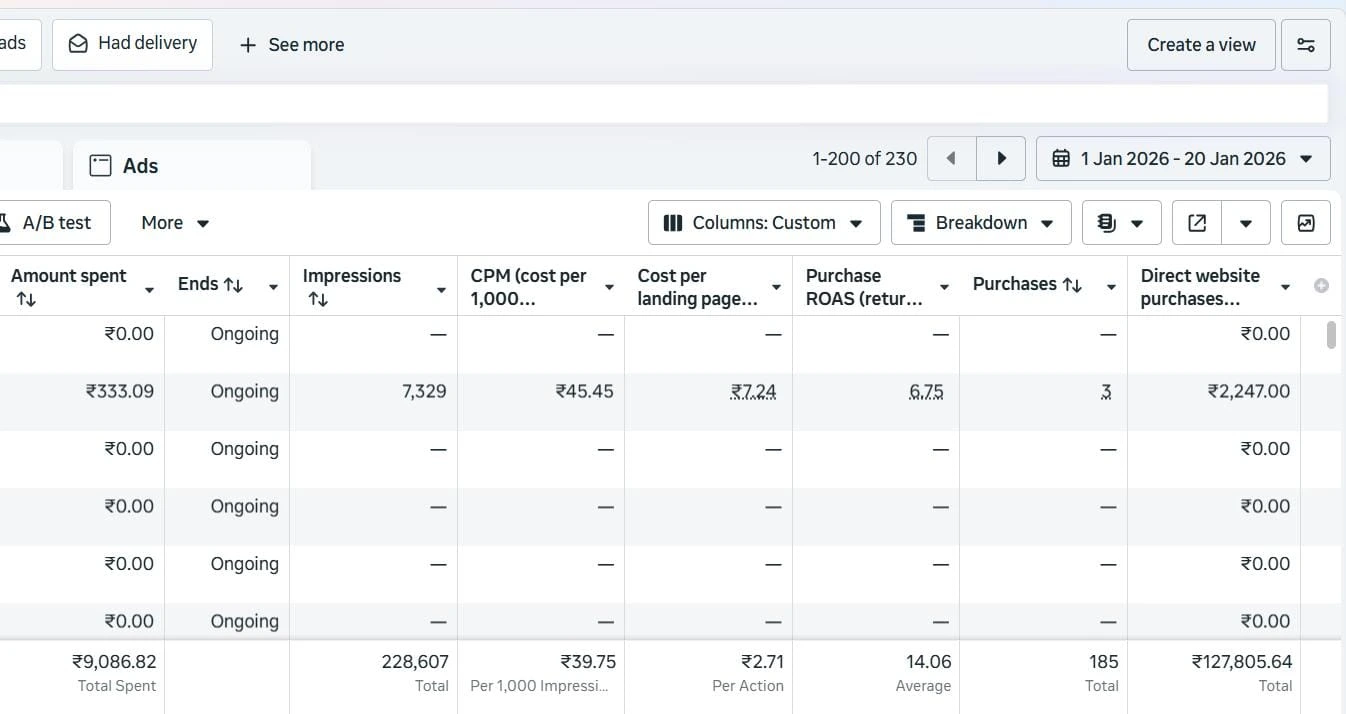1346x714 pixels.
Task: Open the filter settings sliders icon
Action: coord(1305,45)
